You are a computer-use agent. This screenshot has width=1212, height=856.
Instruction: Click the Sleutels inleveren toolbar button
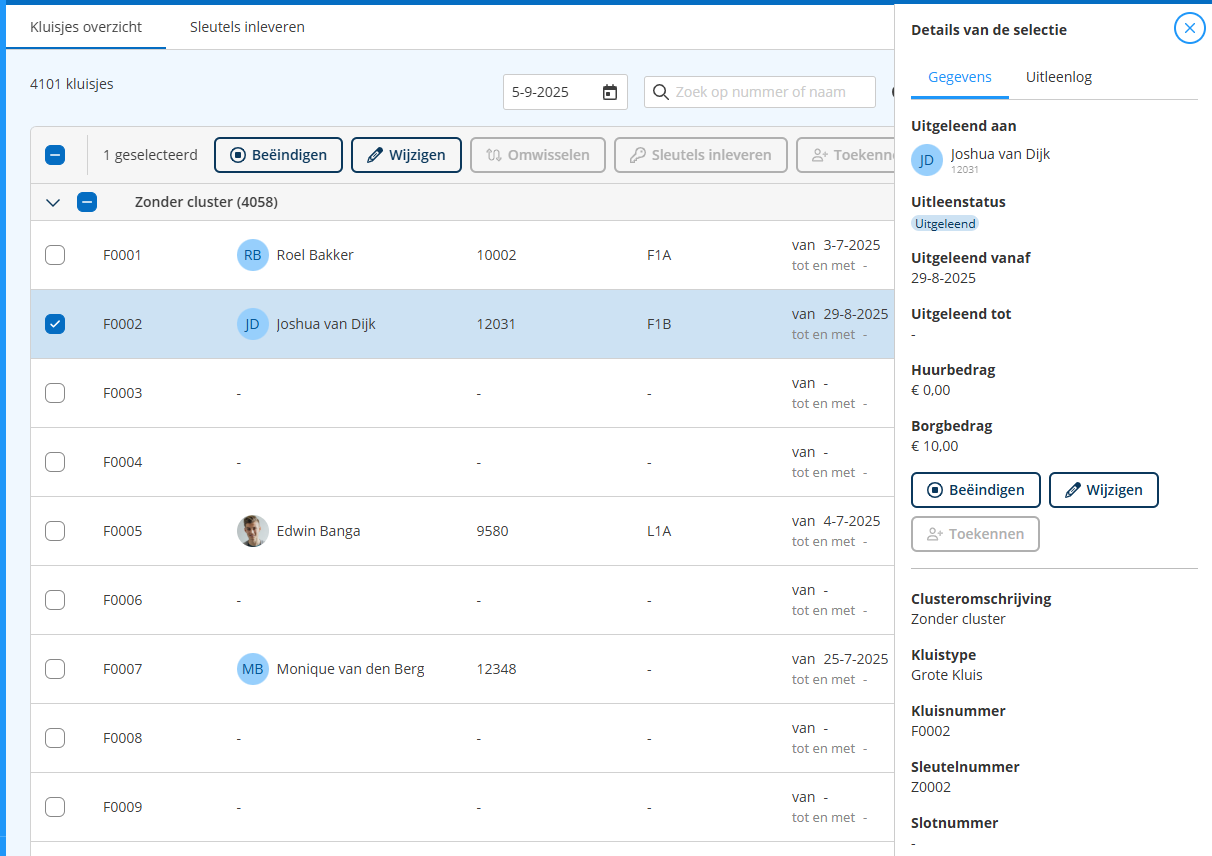pyautogui.click(x=700, y=155)
